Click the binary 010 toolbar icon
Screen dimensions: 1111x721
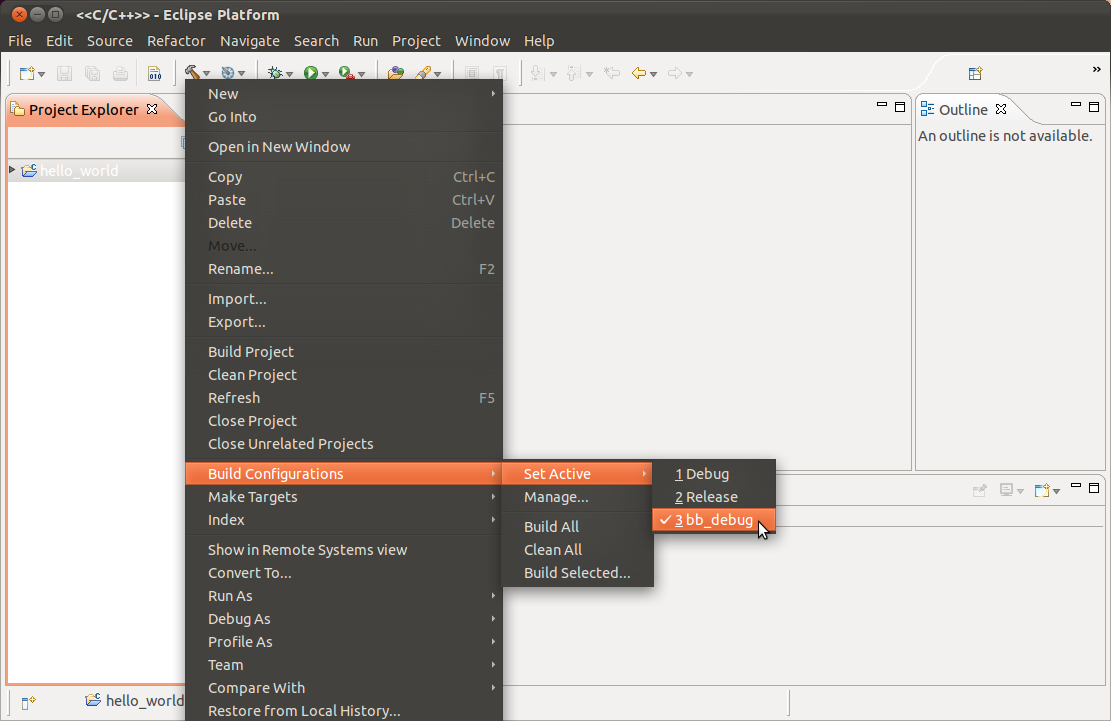point(154,73)
